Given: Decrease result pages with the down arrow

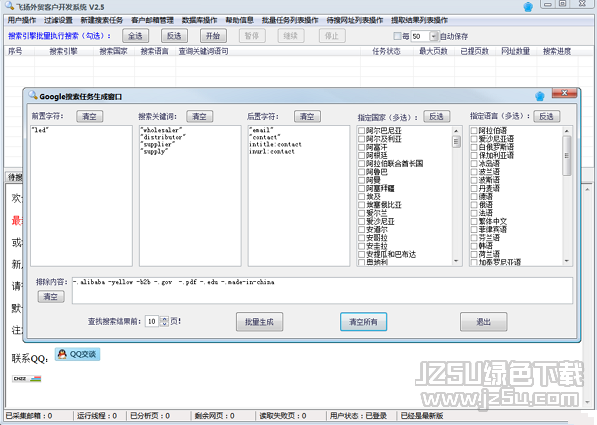Looking at the screenshot, I should click(x=164, y=324).
